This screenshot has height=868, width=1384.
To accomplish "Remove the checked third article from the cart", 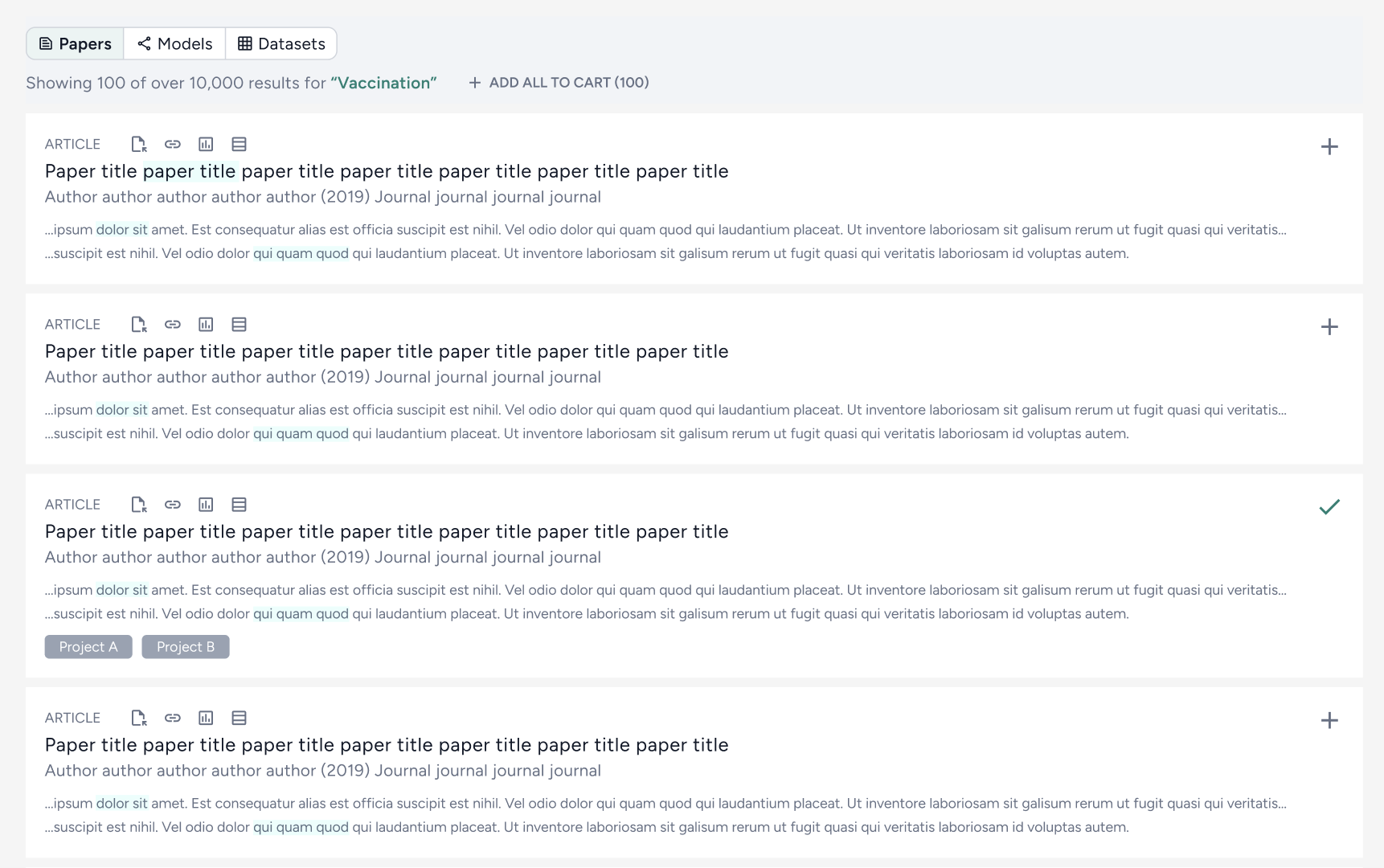I will pos(1331,507).
